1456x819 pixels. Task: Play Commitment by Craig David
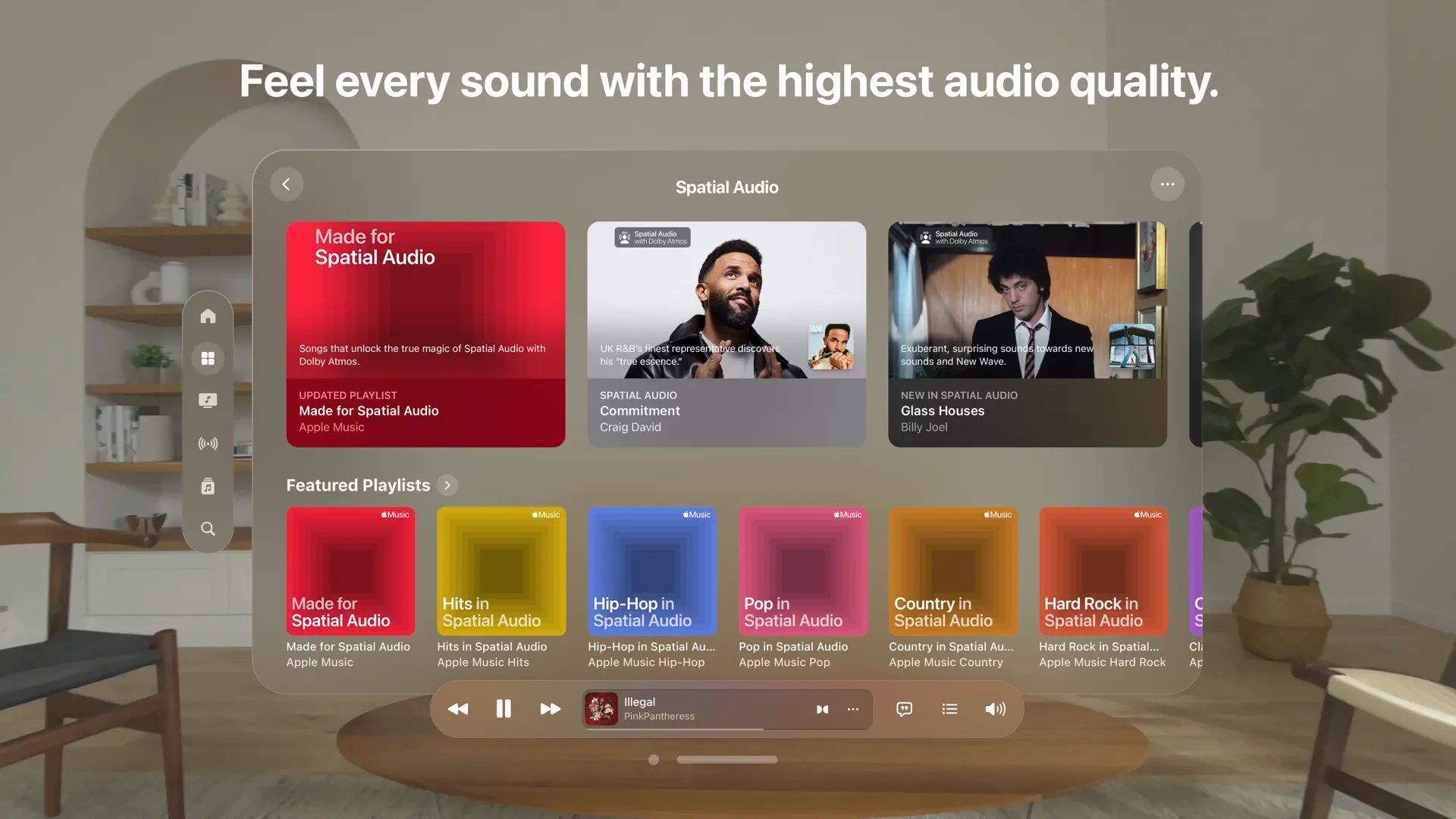click(x=726, y=334)
